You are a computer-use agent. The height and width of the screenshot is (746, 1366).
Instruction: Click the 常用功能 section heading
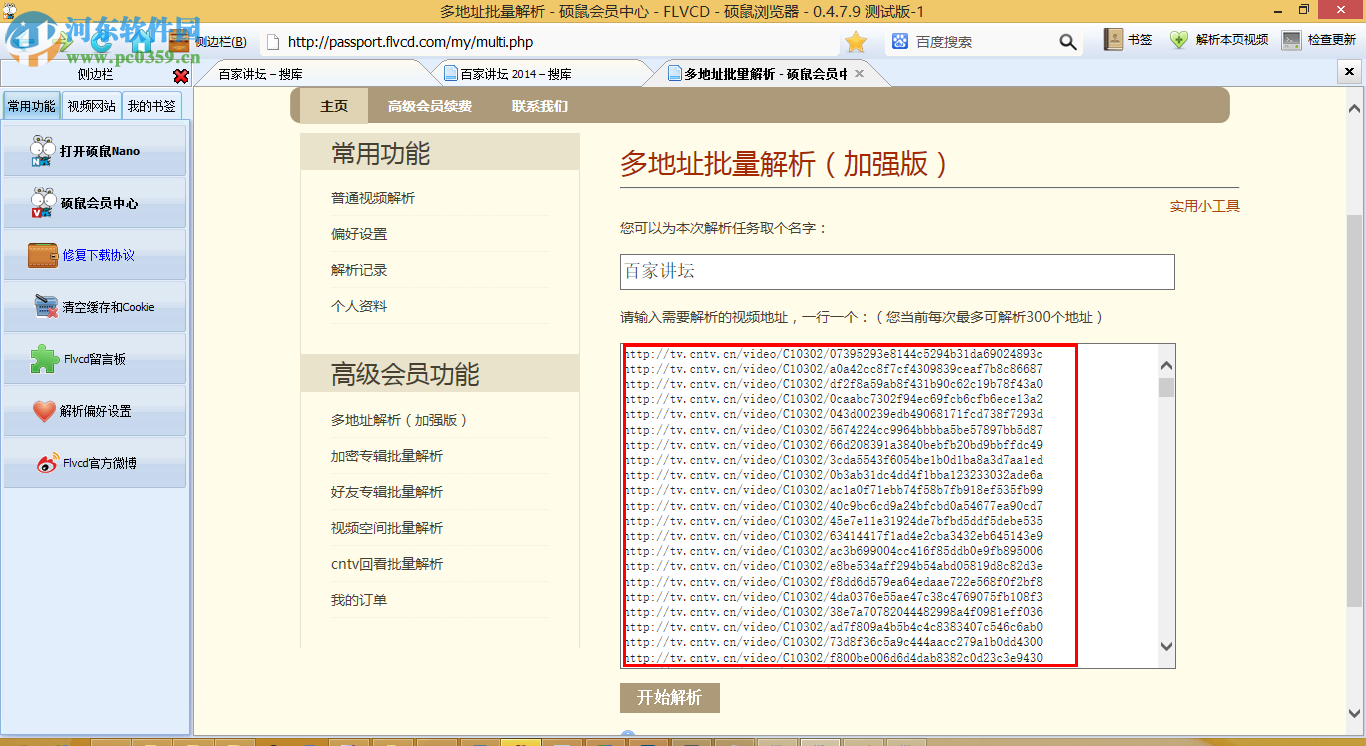click(x=381, y=154)
